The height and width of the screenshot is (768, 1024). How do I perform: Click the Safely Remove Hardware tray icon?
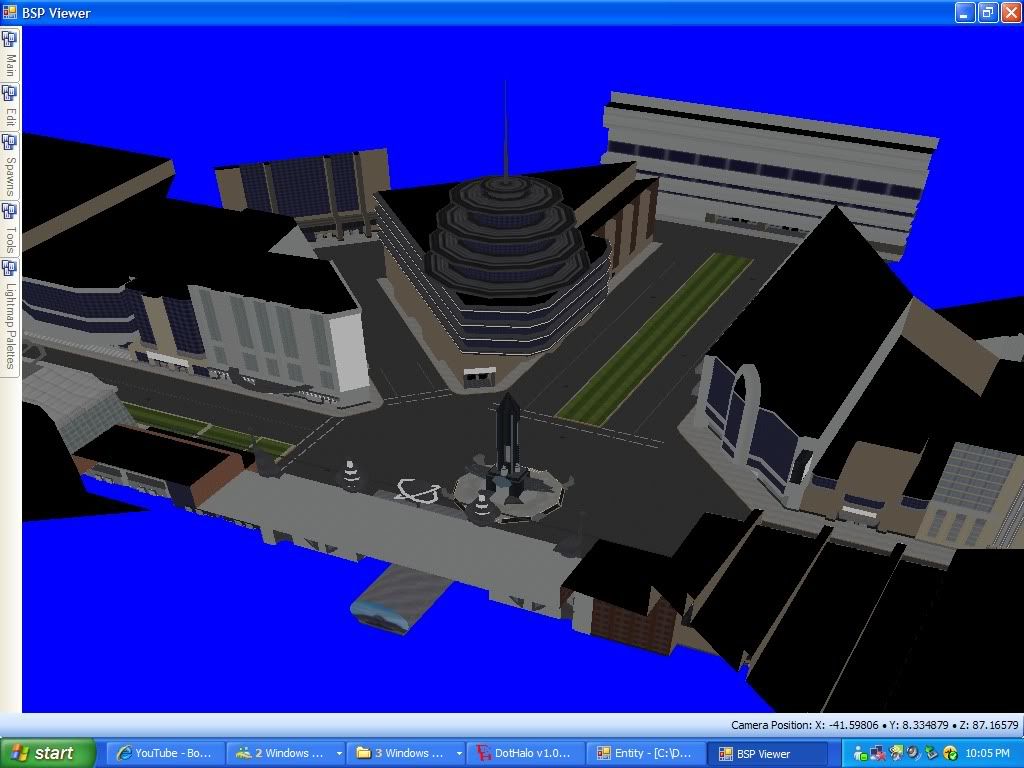click(931, 754)
